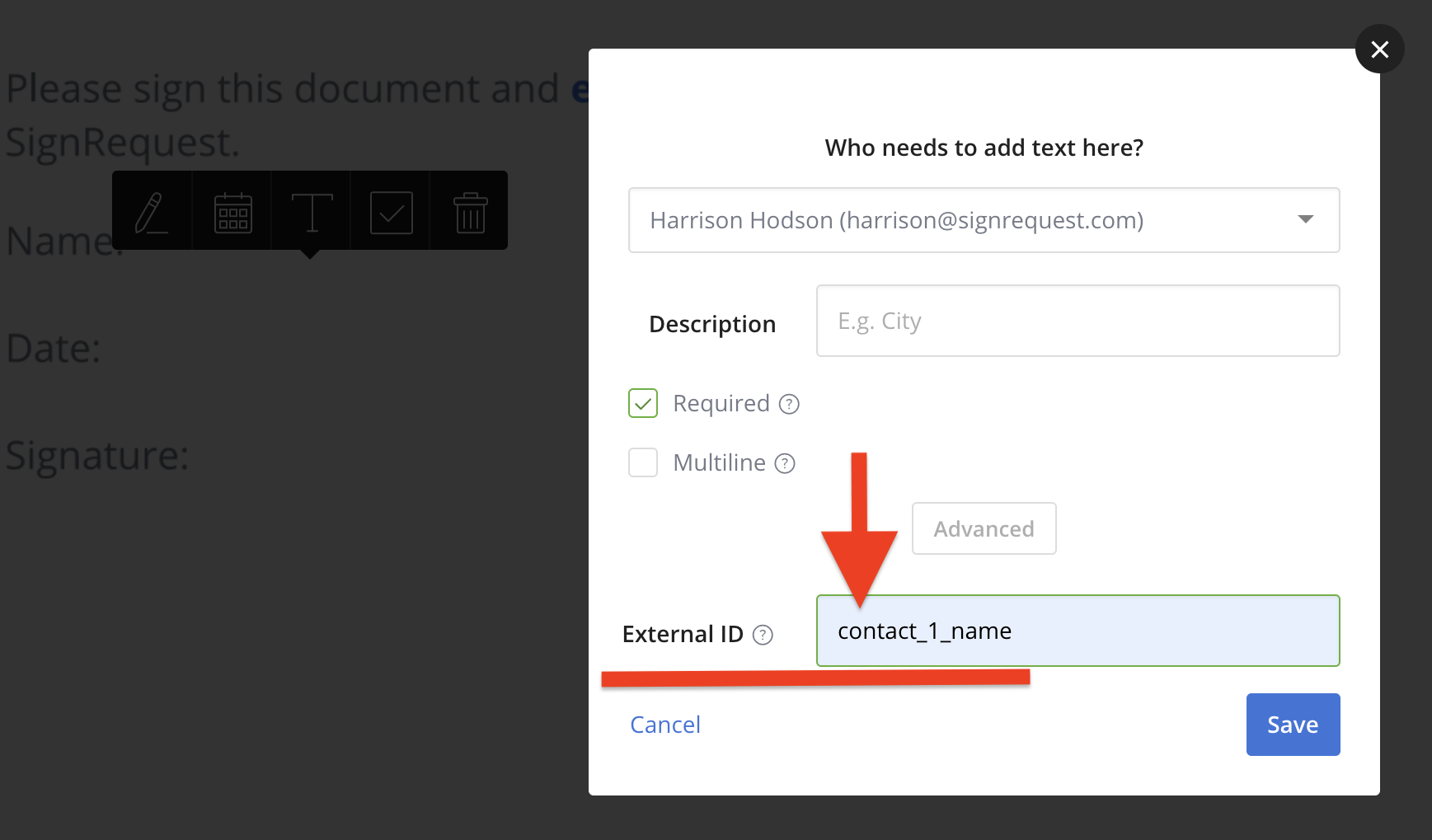
Task: Click the "SignRequest." text in document
Action: coord(123,143)
